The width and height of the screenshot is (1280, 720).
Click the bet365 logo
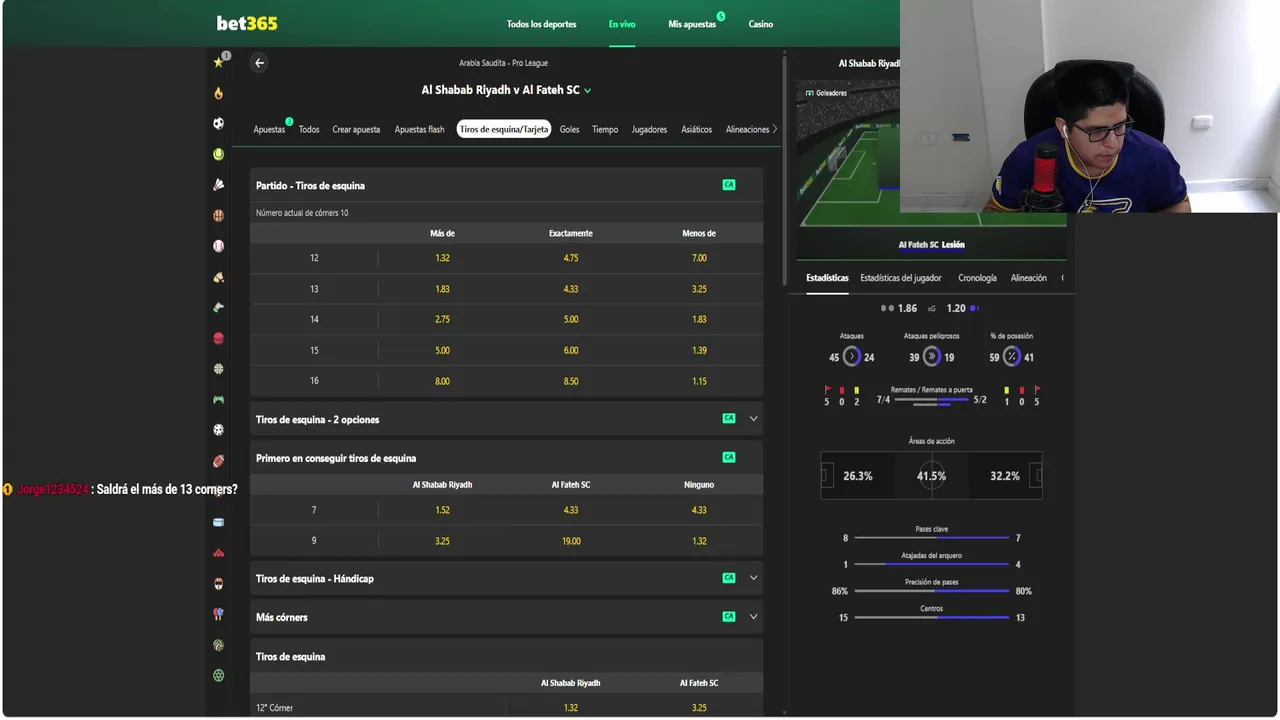click(x=247, y=23)
